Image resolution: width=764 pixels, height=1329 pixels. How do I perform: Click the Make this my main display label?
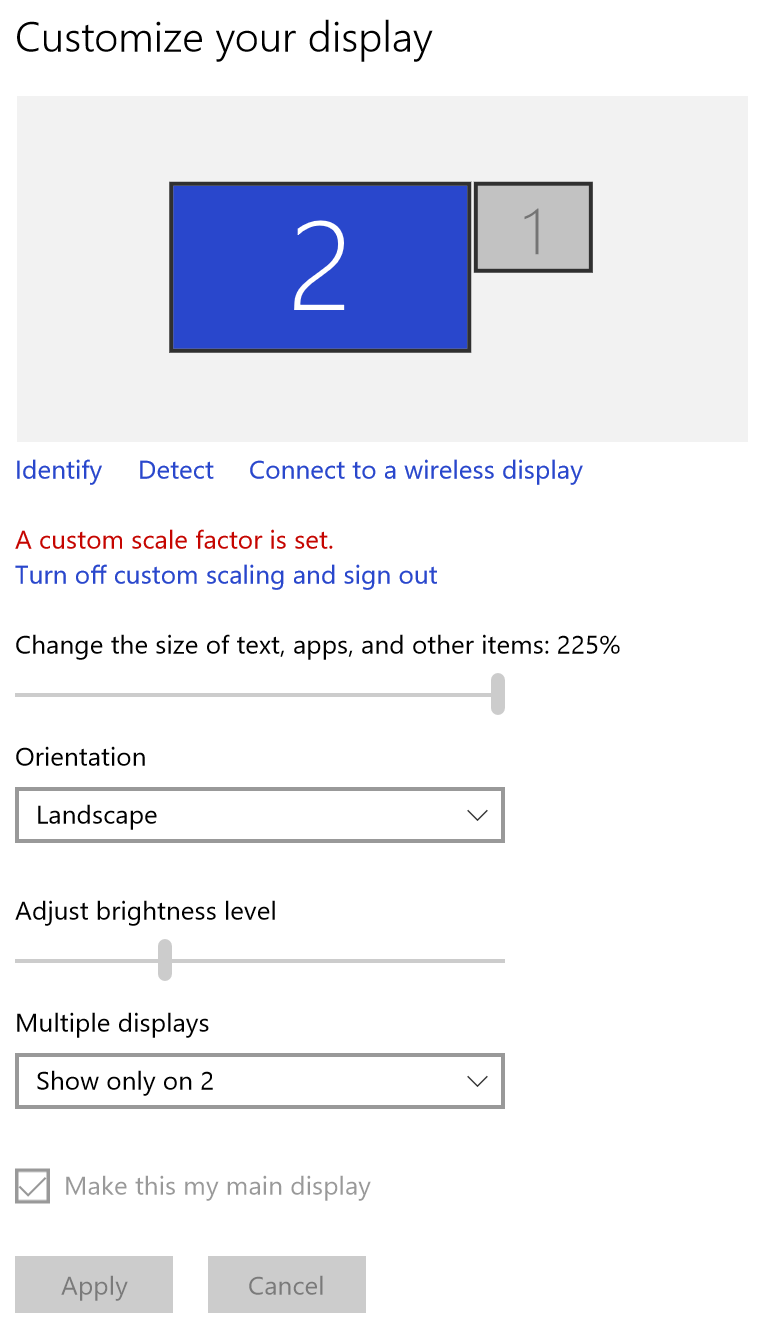point(218,1187)
